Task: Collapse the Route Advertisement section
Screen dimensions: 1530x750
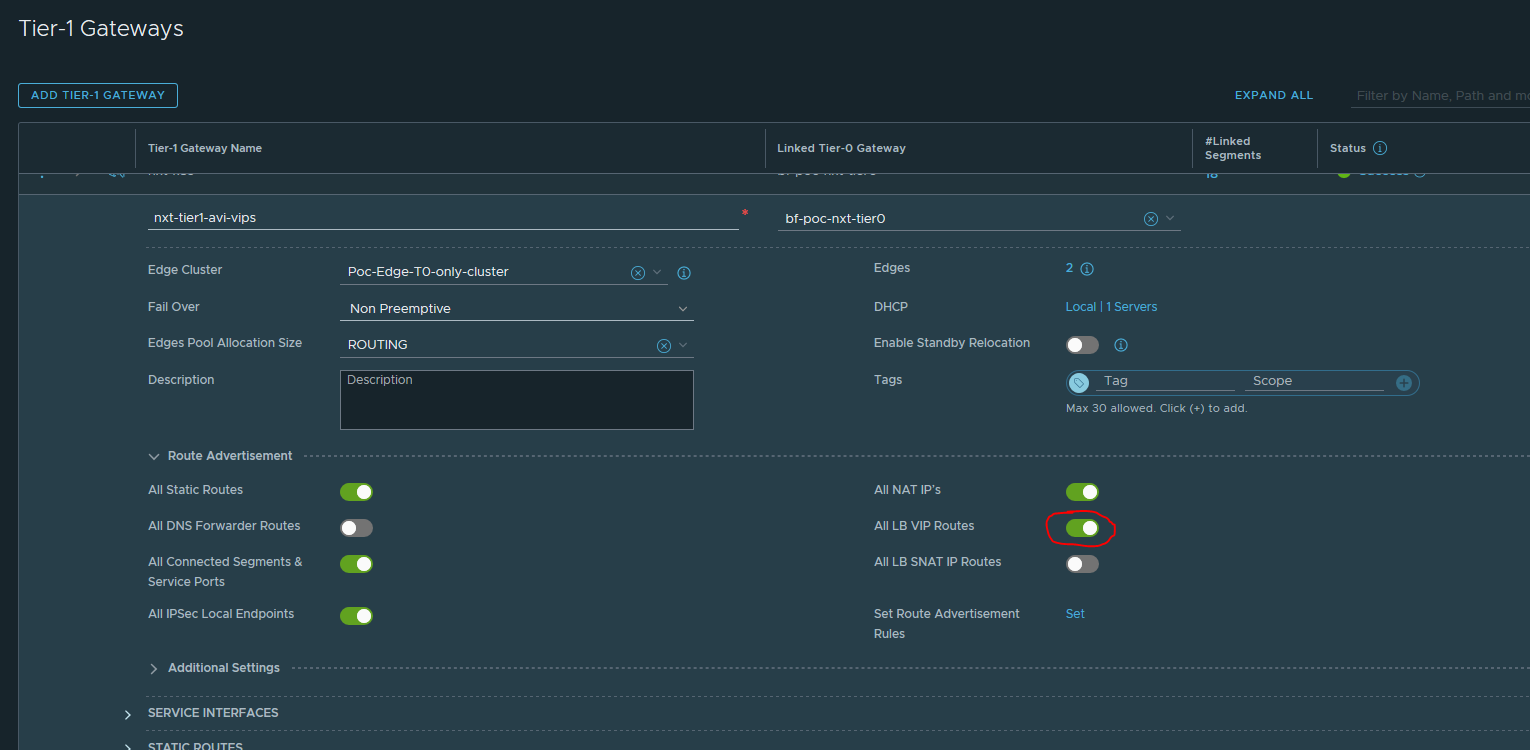Action: click(x=154, y=456)
